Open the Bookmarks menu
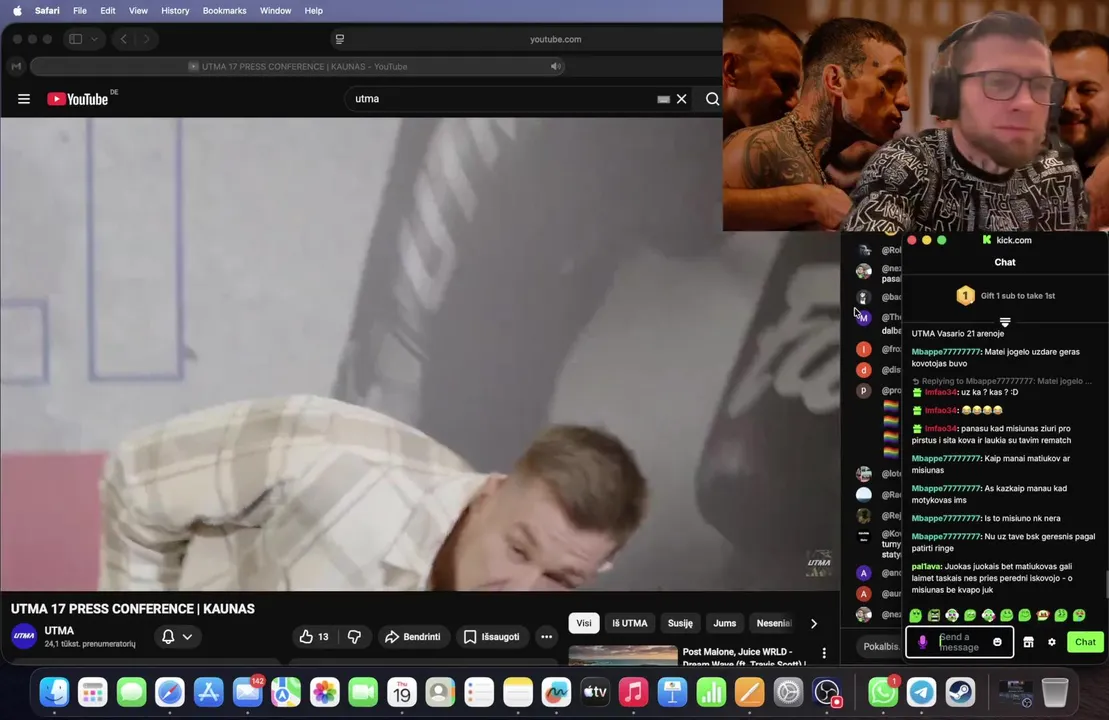1109x720 pixels. (x=224, y=11)
